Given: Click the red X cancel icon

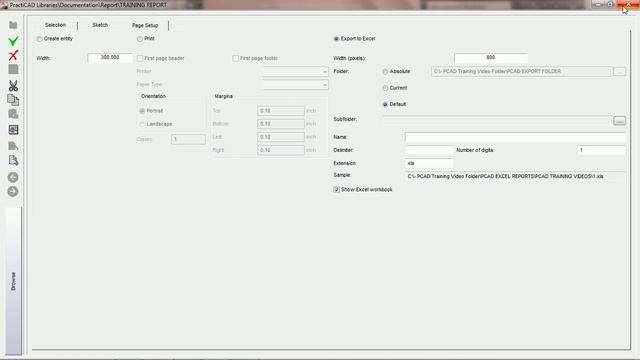Looking at the screenshot, I should click(x=13, y=55).
